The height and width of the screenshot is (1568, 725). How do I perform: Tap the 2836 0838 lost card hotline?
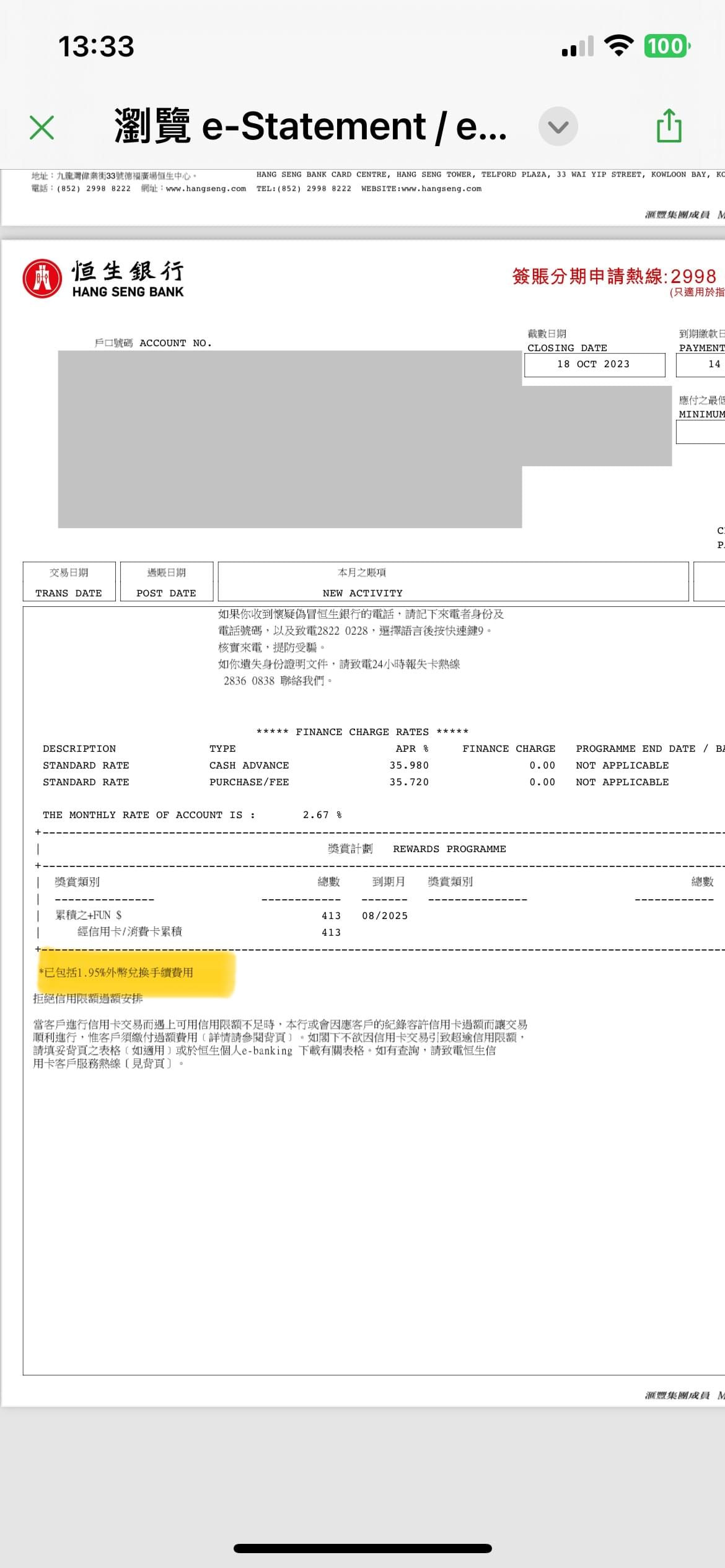(249, 681)
